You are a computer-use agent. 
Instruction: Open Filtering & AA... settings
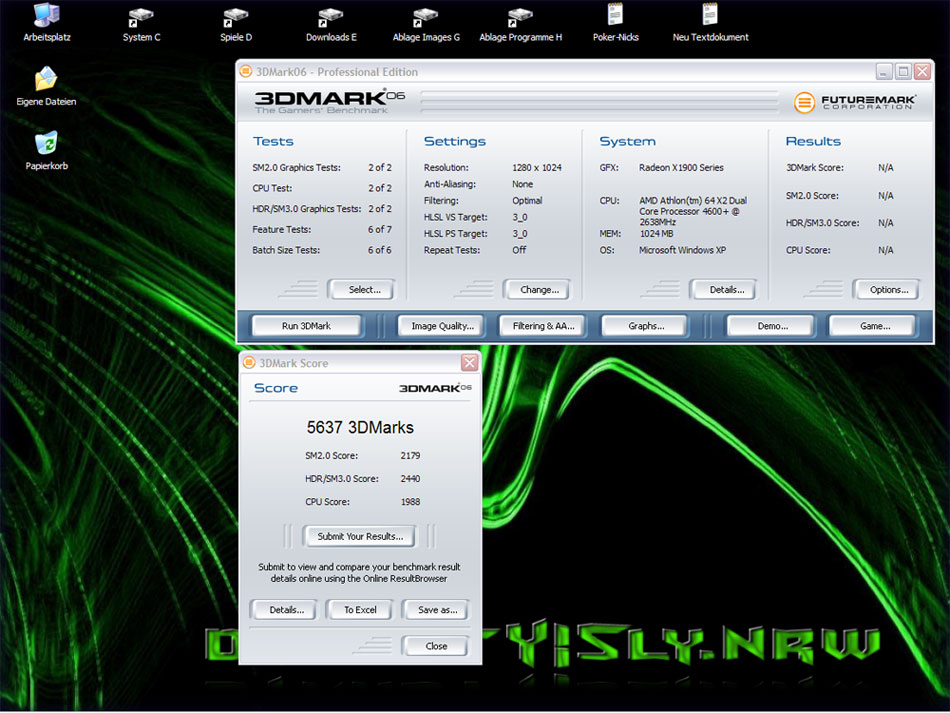[x=542, y=326]
